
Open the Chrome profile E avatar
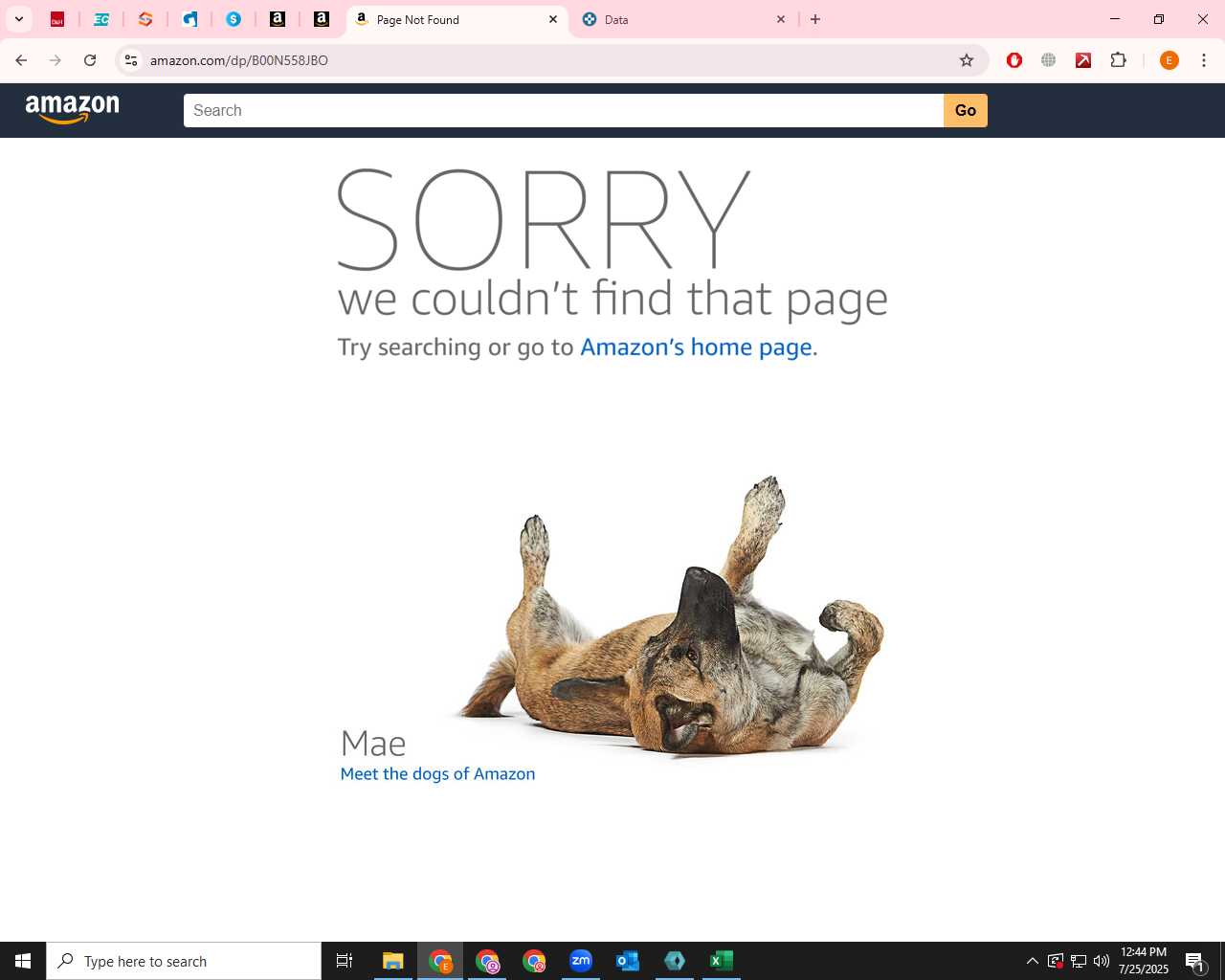(1169, 60)
